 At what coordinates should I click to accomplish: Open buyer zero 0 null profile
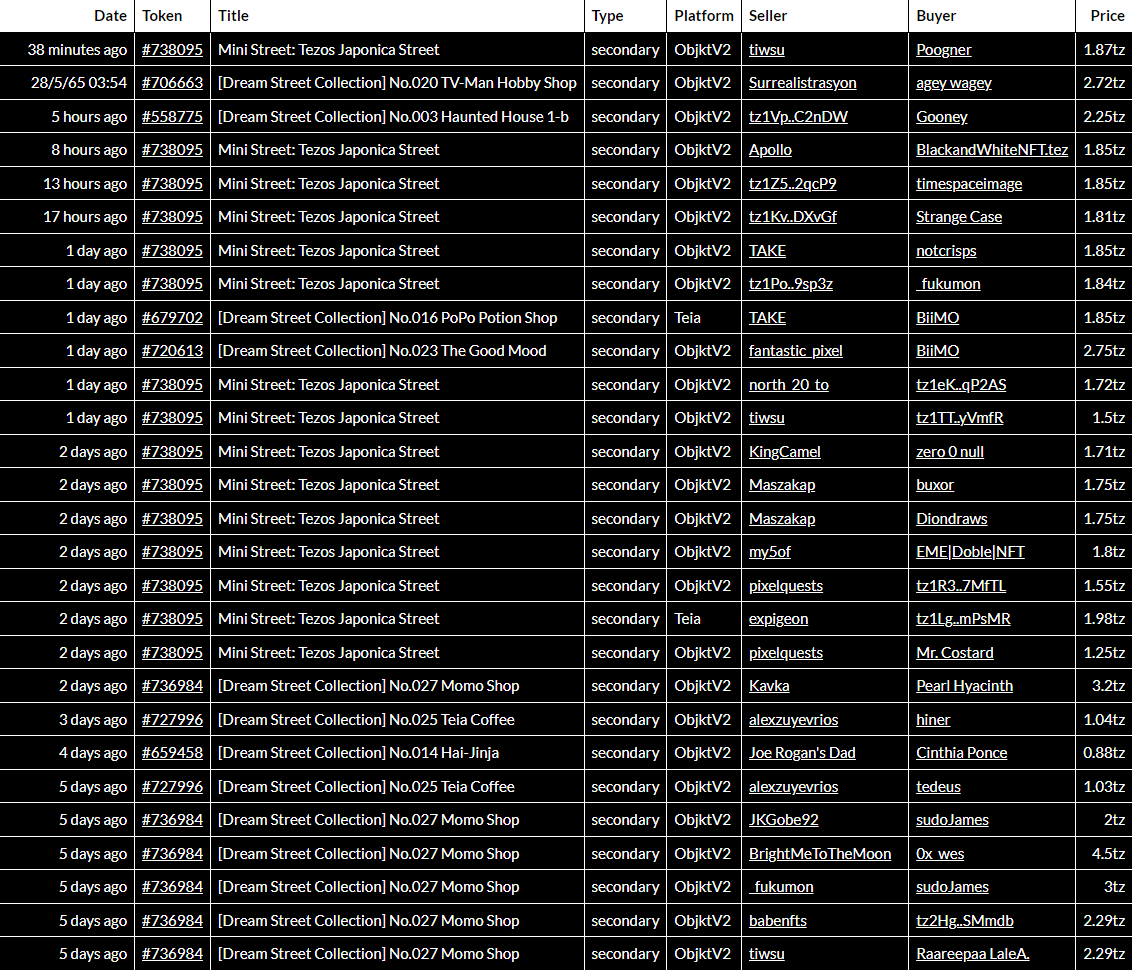949,452
